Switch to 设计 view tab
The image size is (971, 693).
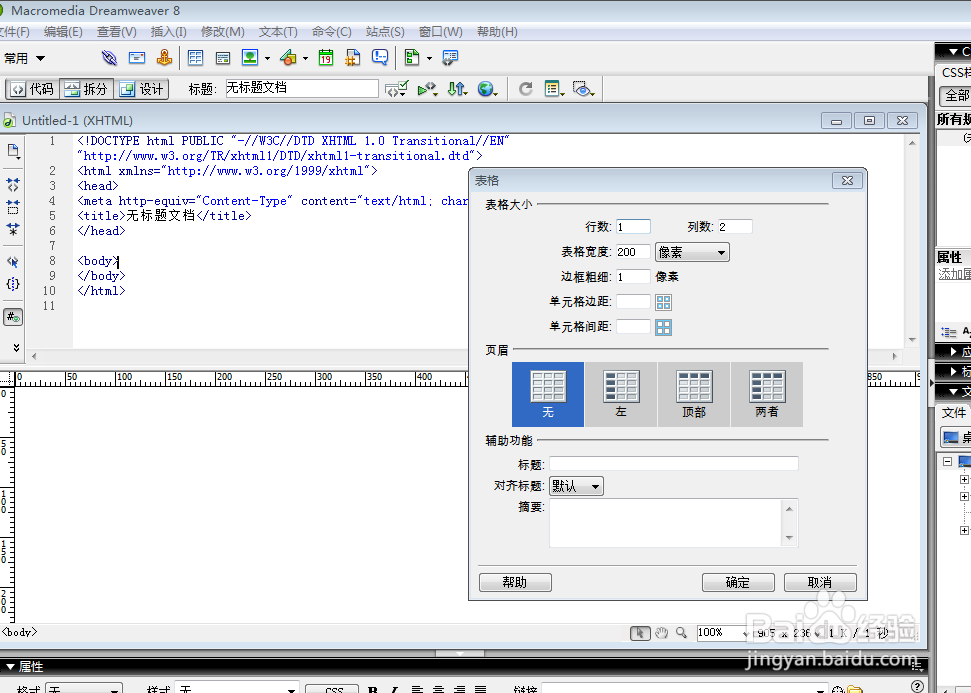point(141,88)
